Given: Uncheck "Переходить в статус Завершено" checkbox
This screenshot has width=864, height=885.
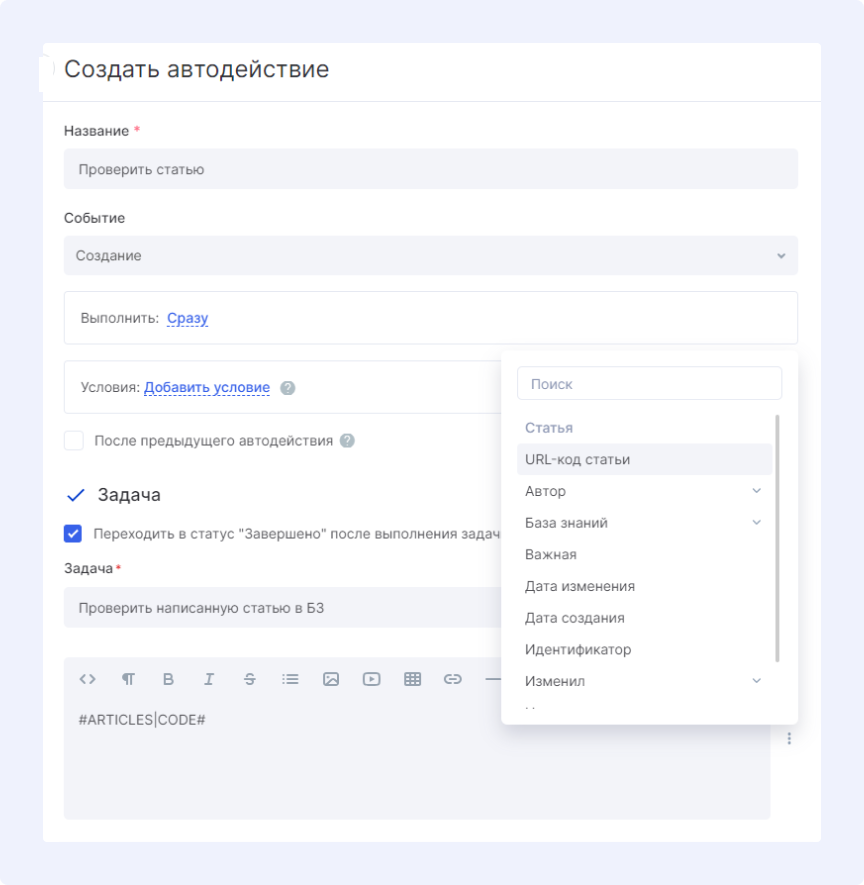Looking at the screenshot, I should coord(74,533).
